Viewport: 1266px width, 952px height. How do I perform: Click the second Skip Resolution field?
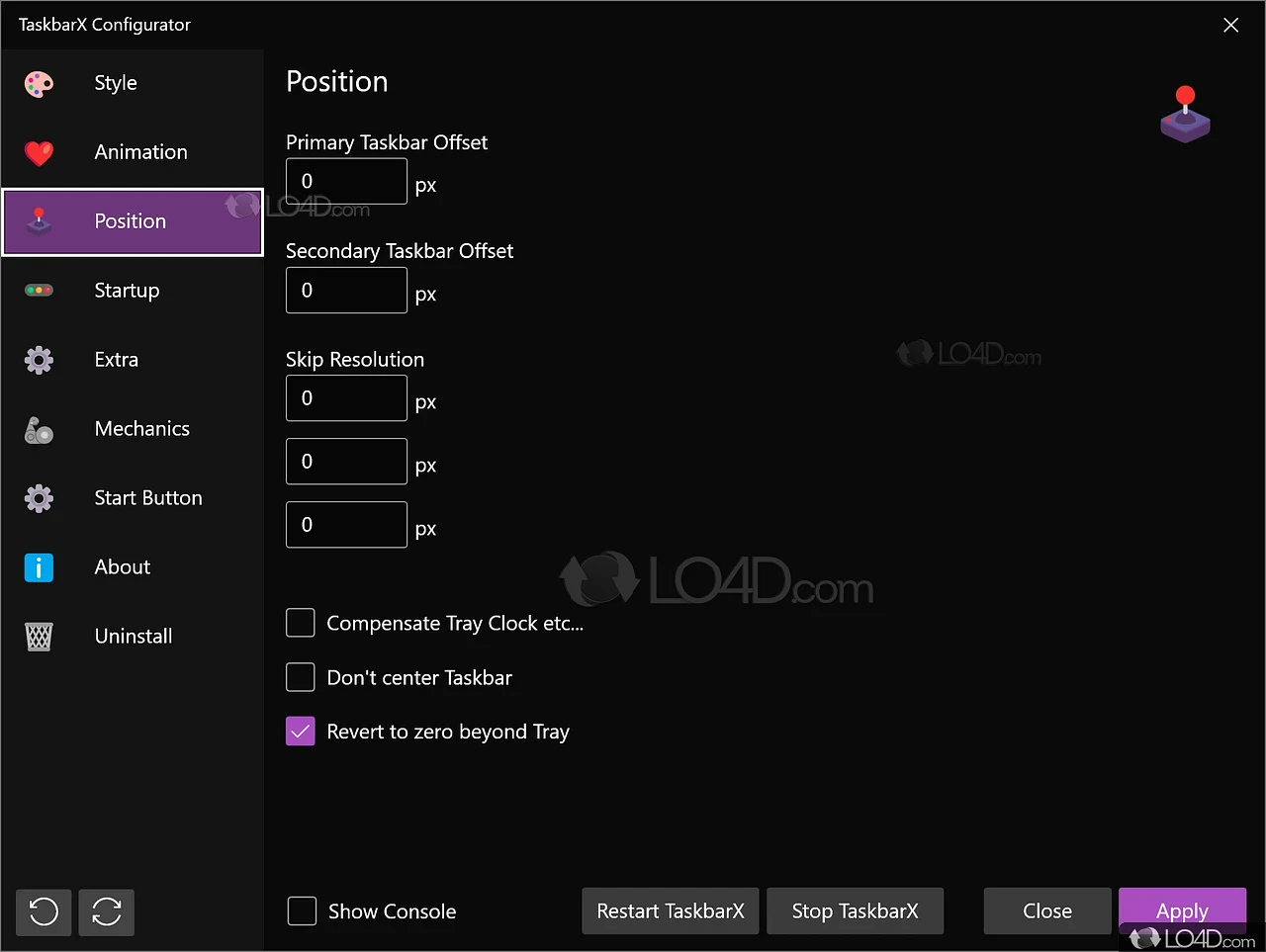(x=346, y=462)
